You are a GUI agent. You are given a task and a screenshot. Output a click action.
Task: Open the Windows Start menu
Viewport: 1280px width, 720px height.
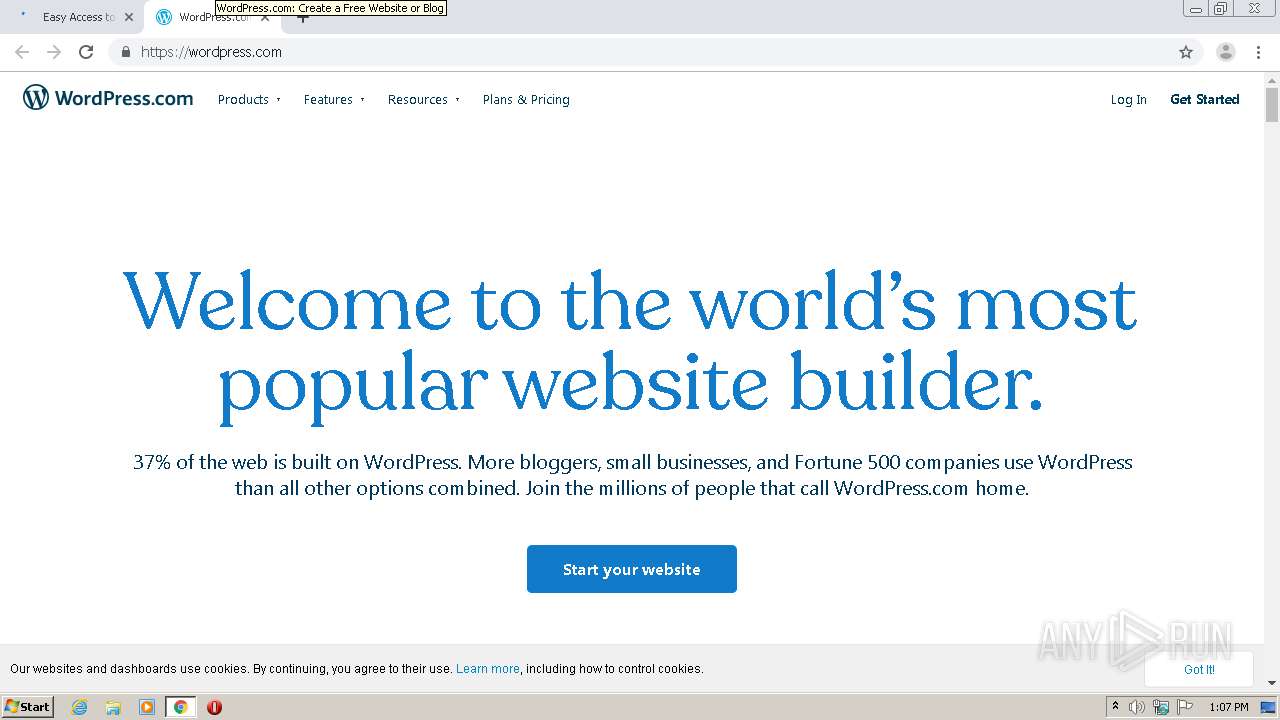[27, 707]
